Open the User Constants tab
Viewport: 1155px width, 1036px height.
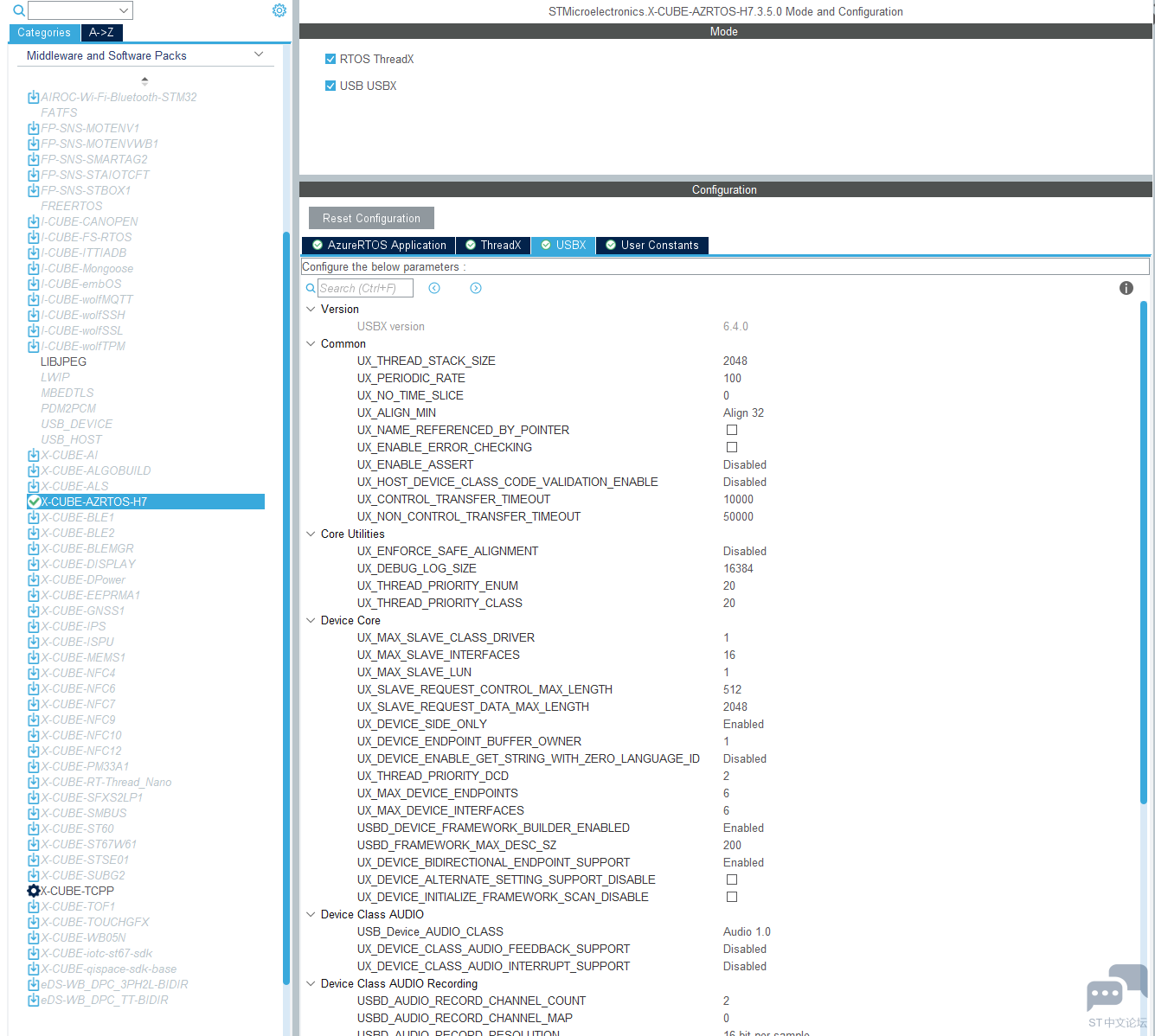[652, 246]
